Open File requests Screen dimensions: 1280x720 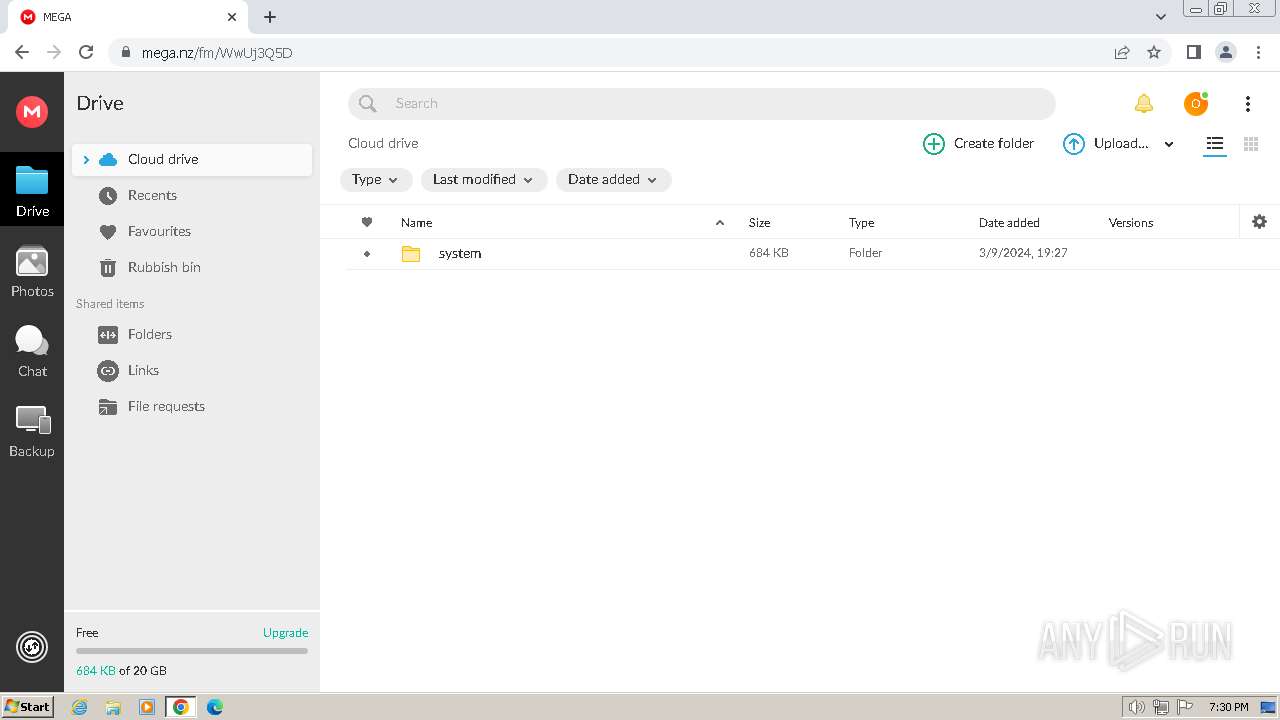pos(166,406)
